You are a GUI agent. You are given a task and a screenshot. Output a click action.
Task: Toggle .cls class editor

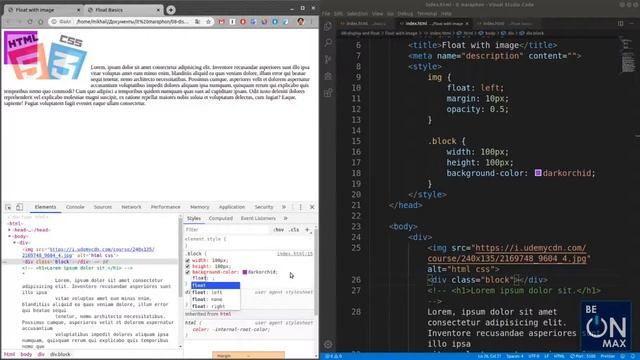pyautogui.click(x=294, y=230)
